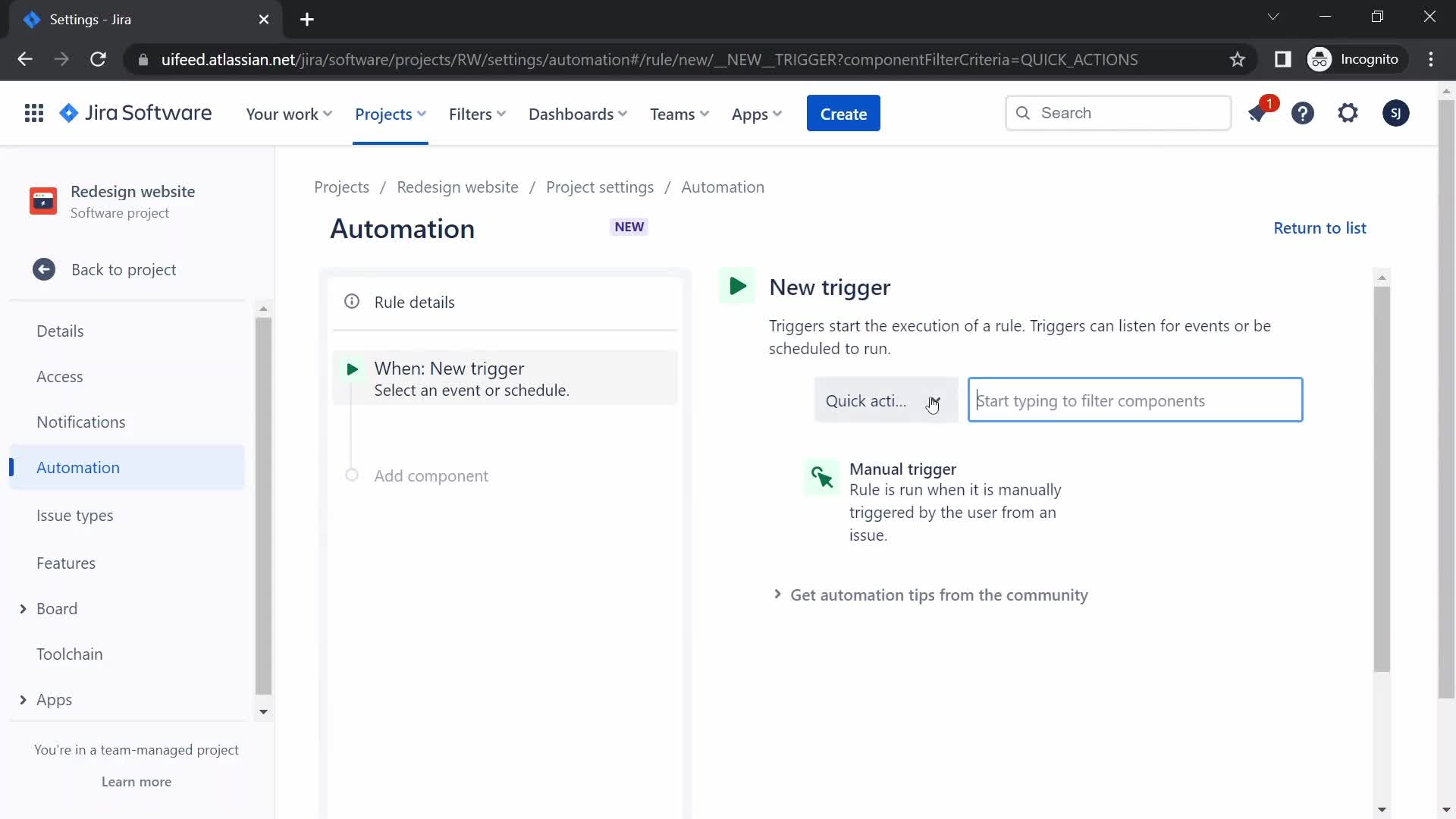Click the Back to project arrow icon
Screen dimensions: 1456x819
44,269
